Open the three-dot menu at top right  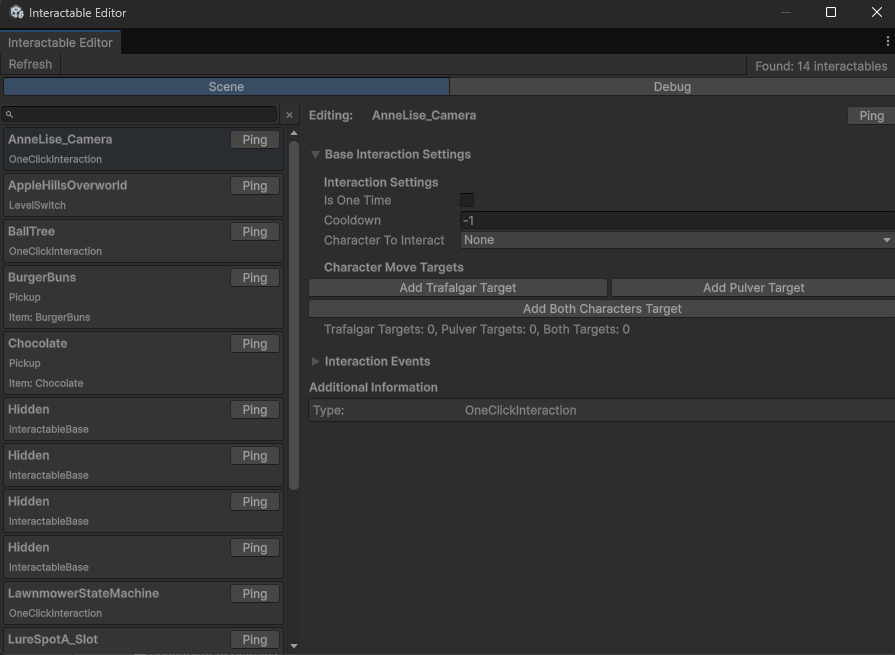(887, 39)
